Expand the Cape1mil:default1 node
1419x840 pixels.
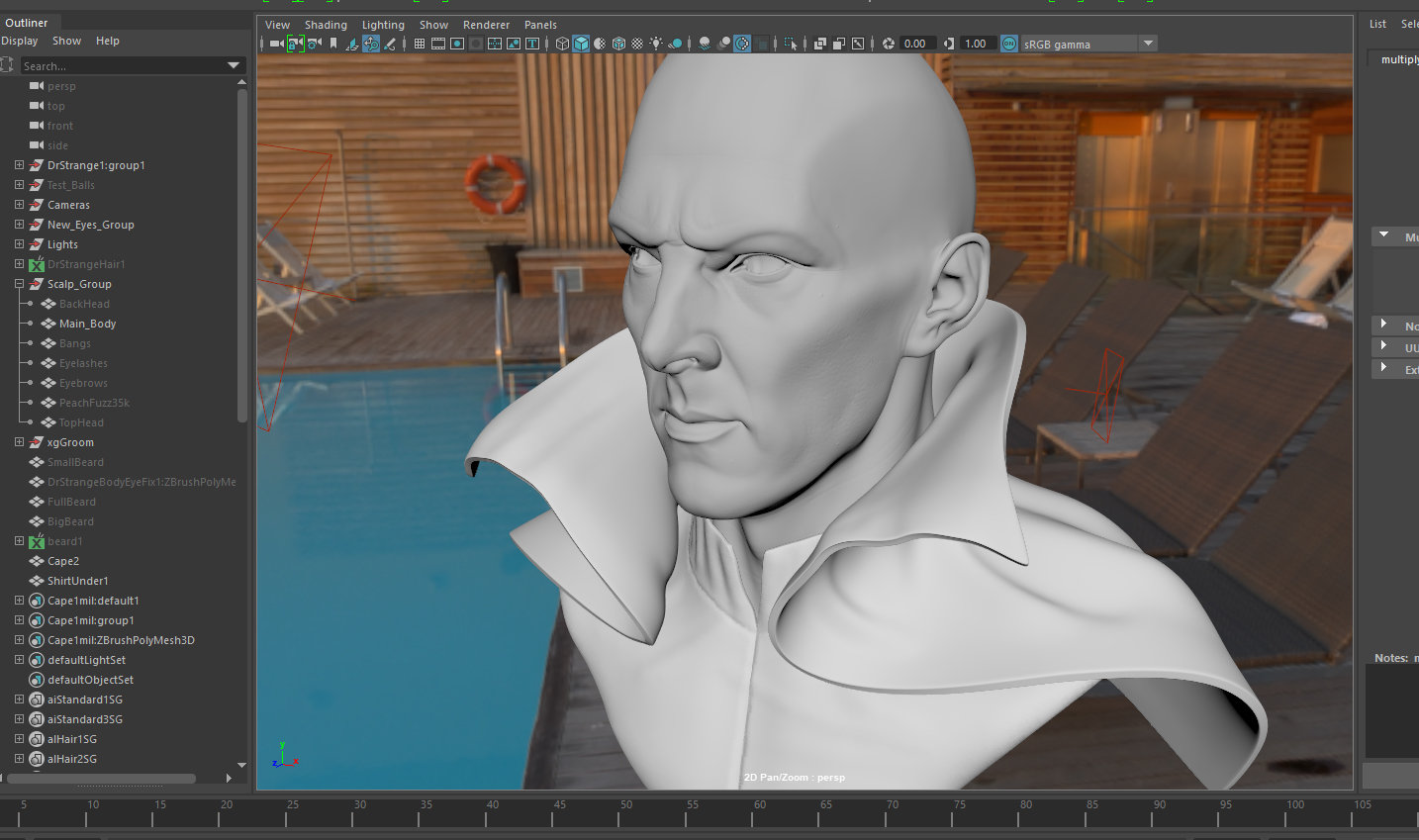pyautogui.click(x=19, y=601)
